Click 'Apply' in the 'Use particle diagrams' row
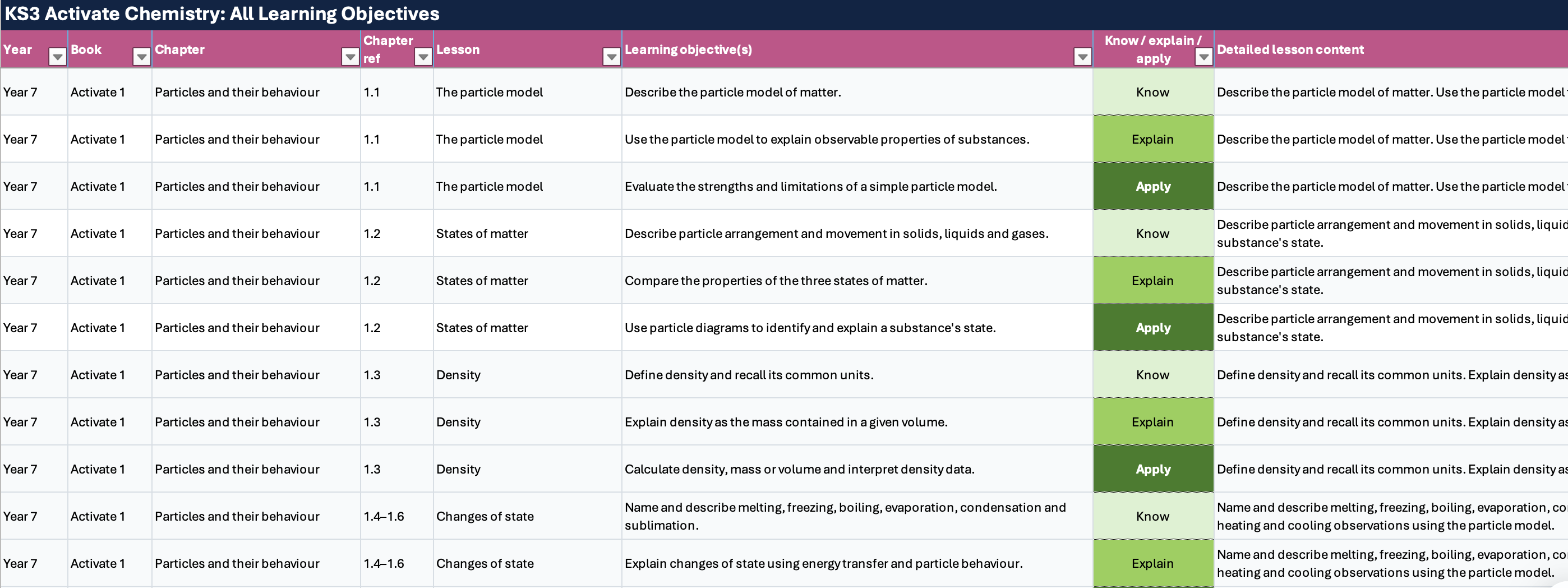 tap(1153, 328)
